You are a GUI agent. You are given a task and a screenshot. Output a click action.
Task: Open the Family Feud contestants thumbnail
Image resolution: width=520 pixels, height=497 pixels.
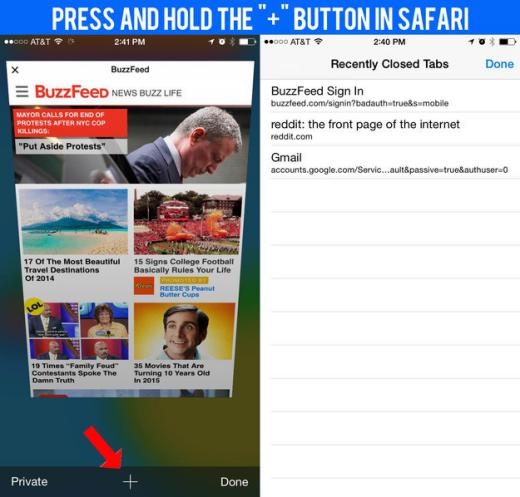click(79, 331)
